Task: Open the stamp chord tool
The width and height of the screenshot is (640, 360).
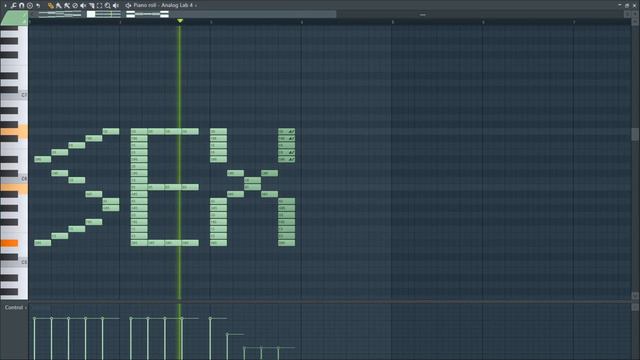Action: 30,5
